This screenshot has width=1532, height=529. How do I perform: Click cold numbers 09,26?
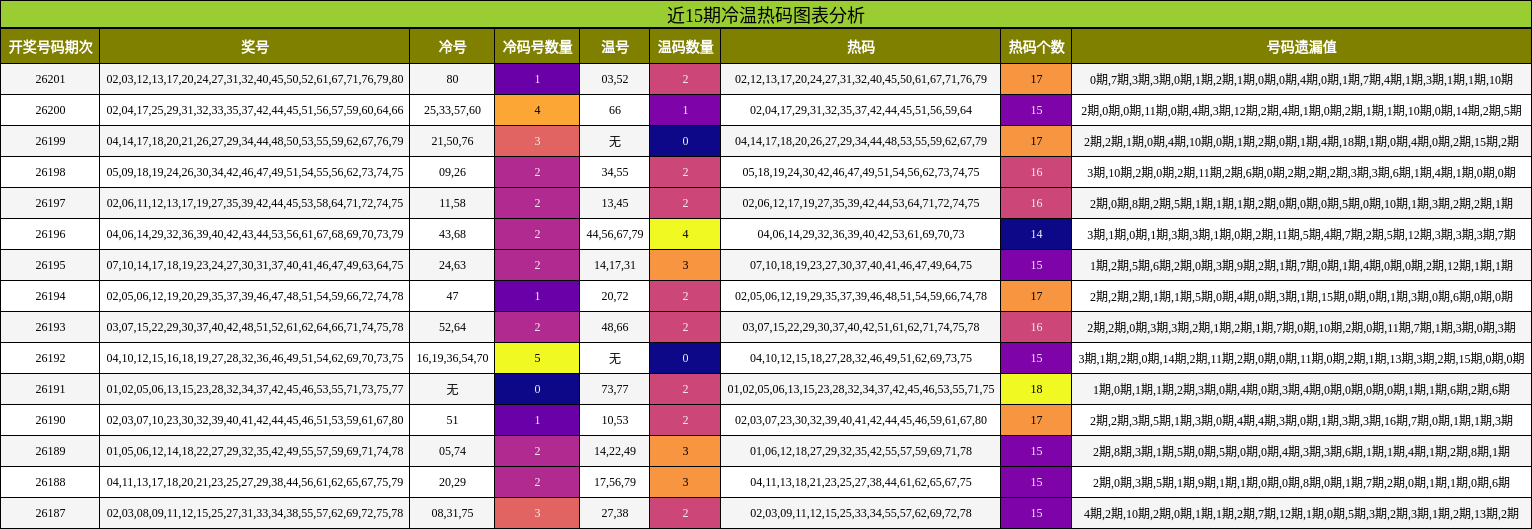tap(453, 172)
